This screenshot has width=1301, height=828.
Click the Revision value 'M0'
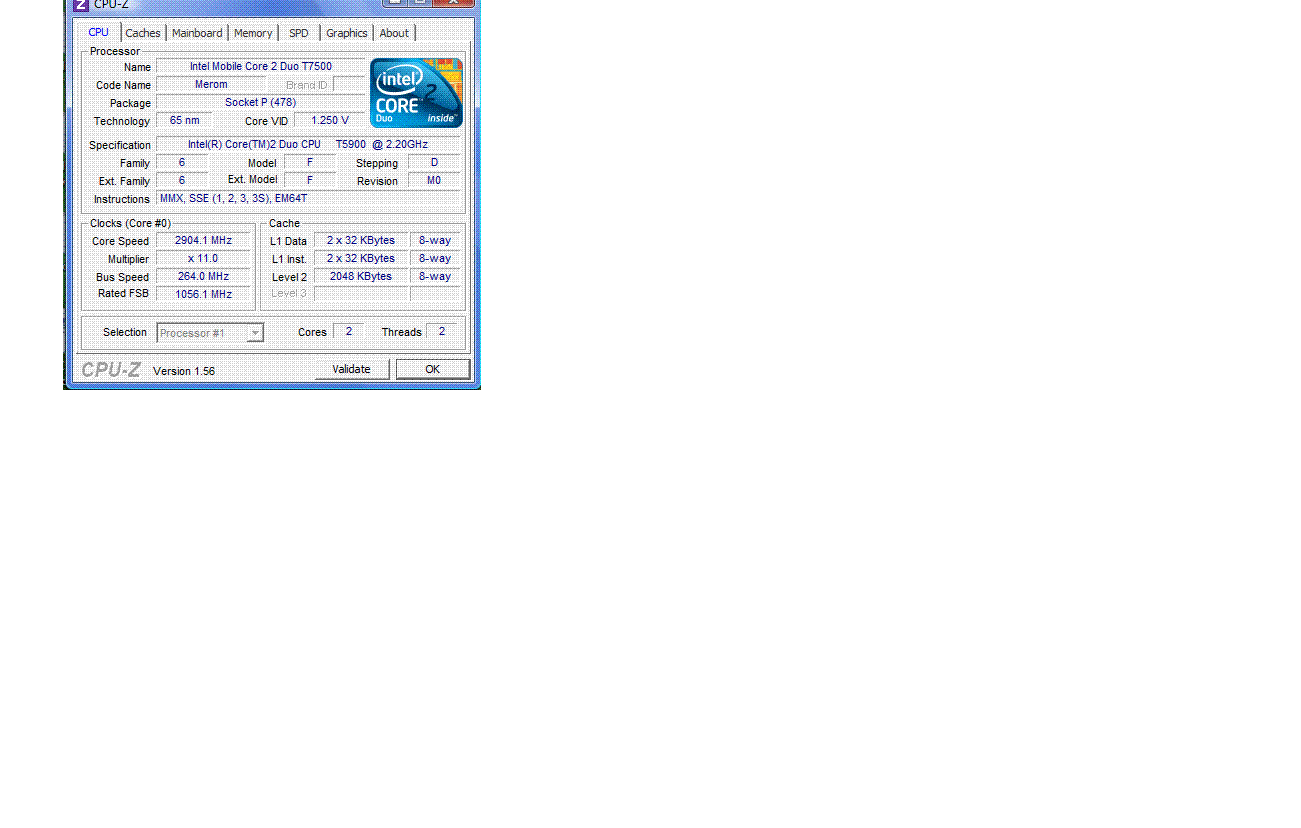(x=434, y=181)
